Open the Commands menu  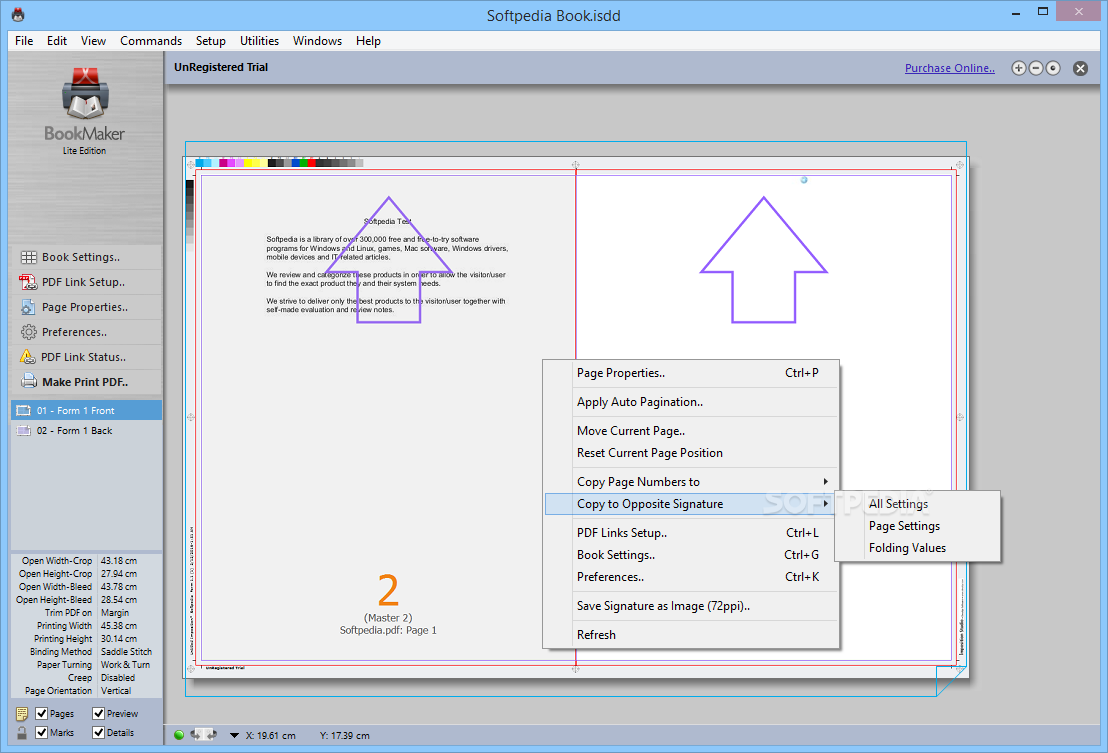click(x=151, y=41)
